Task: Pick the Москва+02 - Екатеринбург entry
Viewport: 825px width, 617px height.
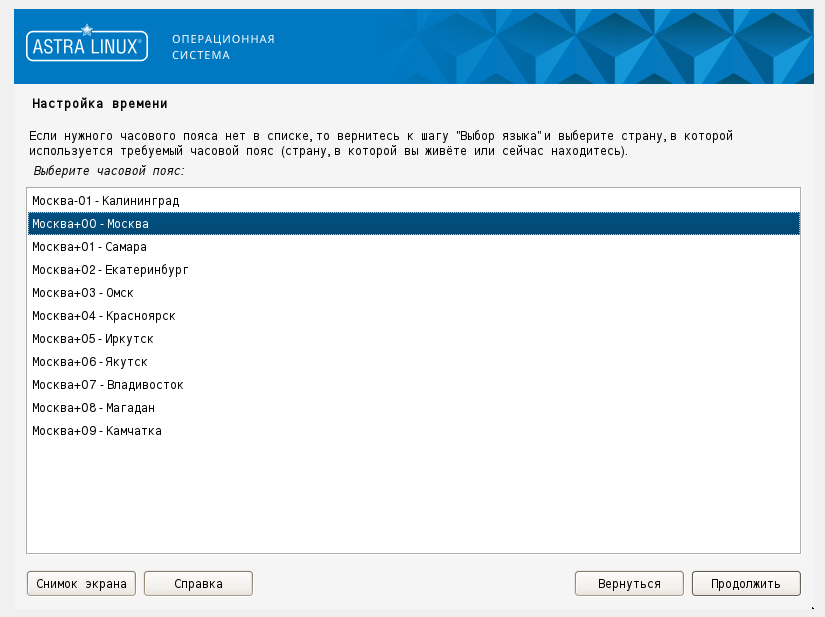Action: pos(414,270)
